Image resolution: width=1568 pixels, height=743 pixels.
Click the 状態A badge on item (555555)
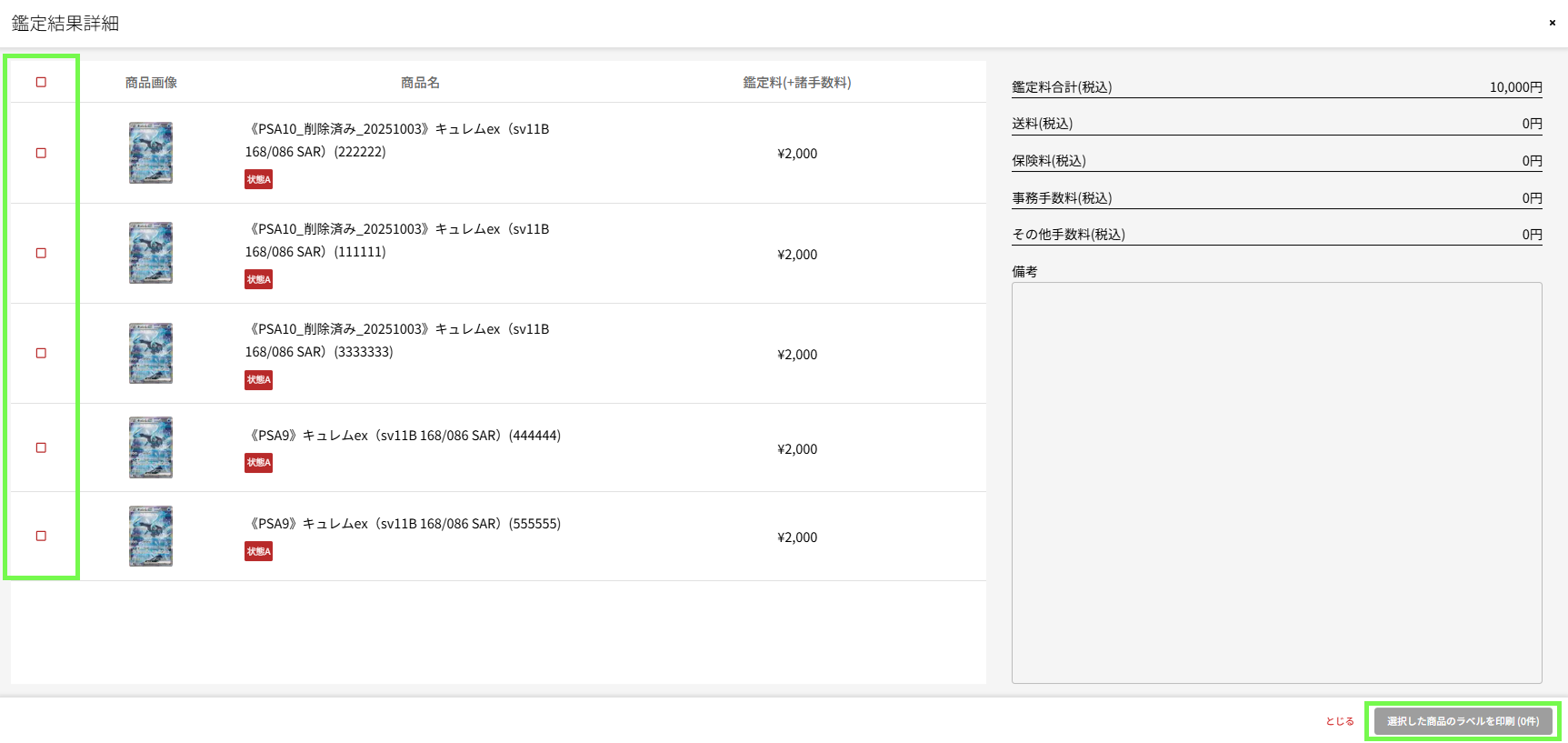pos(258,551)
